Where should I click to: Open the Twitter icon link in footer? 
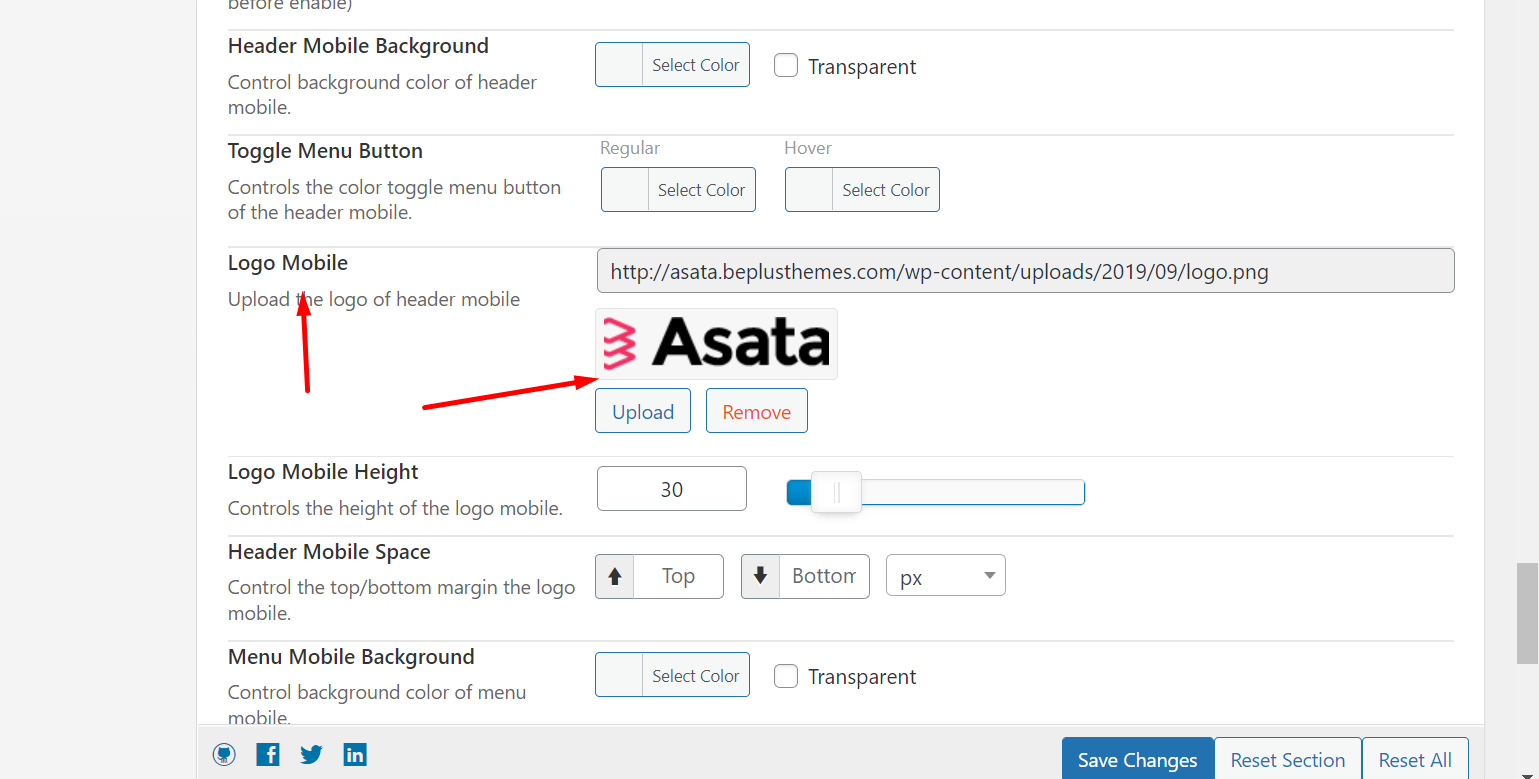pos(312,755)
